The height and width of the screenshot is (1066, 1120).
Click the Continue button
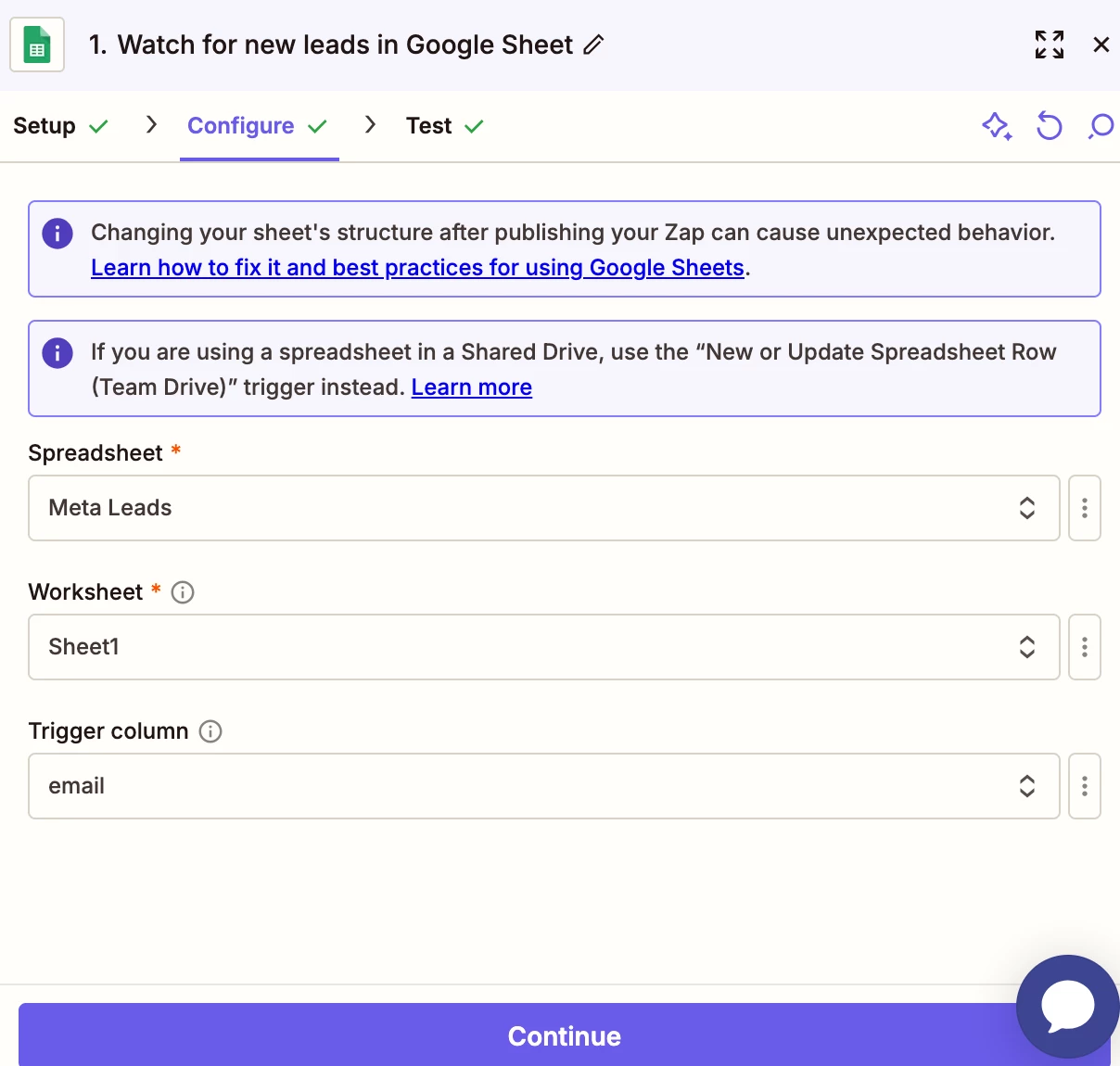564,1035
